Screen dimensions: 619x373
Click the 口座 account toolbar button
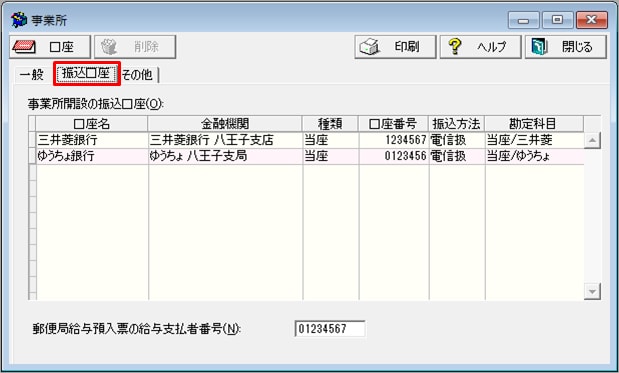tap(50, 47)
